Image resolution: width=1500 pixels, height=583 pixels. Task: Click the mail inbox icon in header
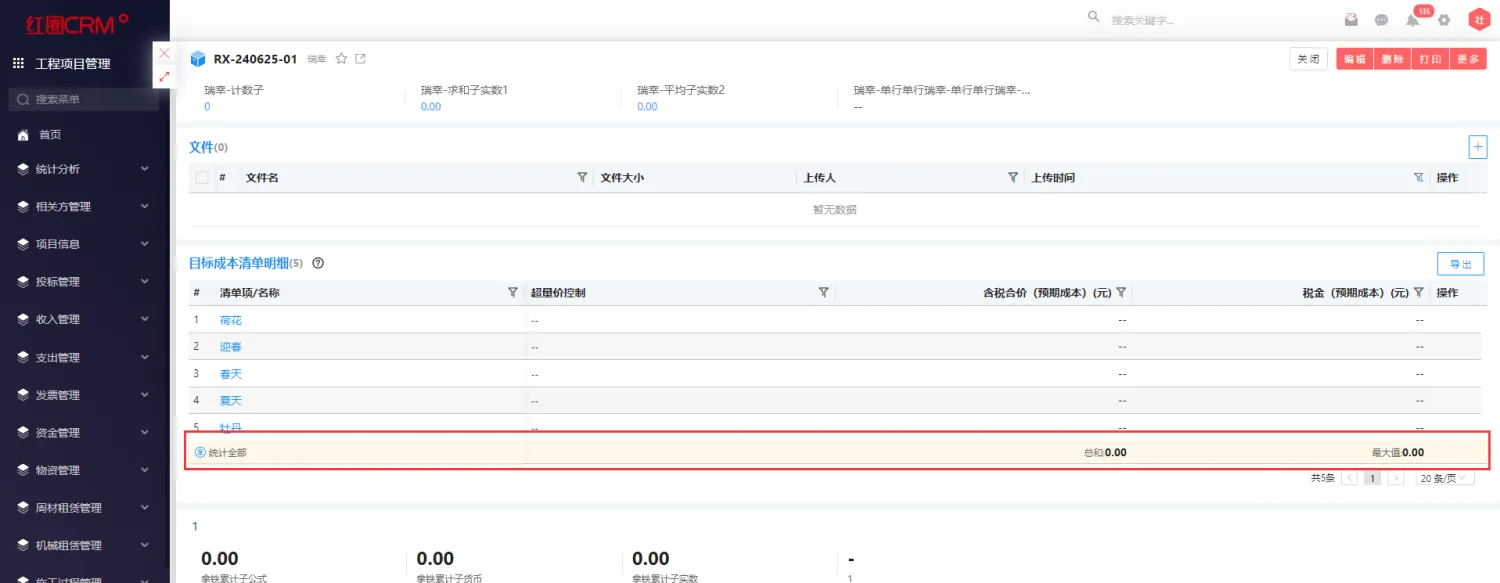pos(1351,20)
